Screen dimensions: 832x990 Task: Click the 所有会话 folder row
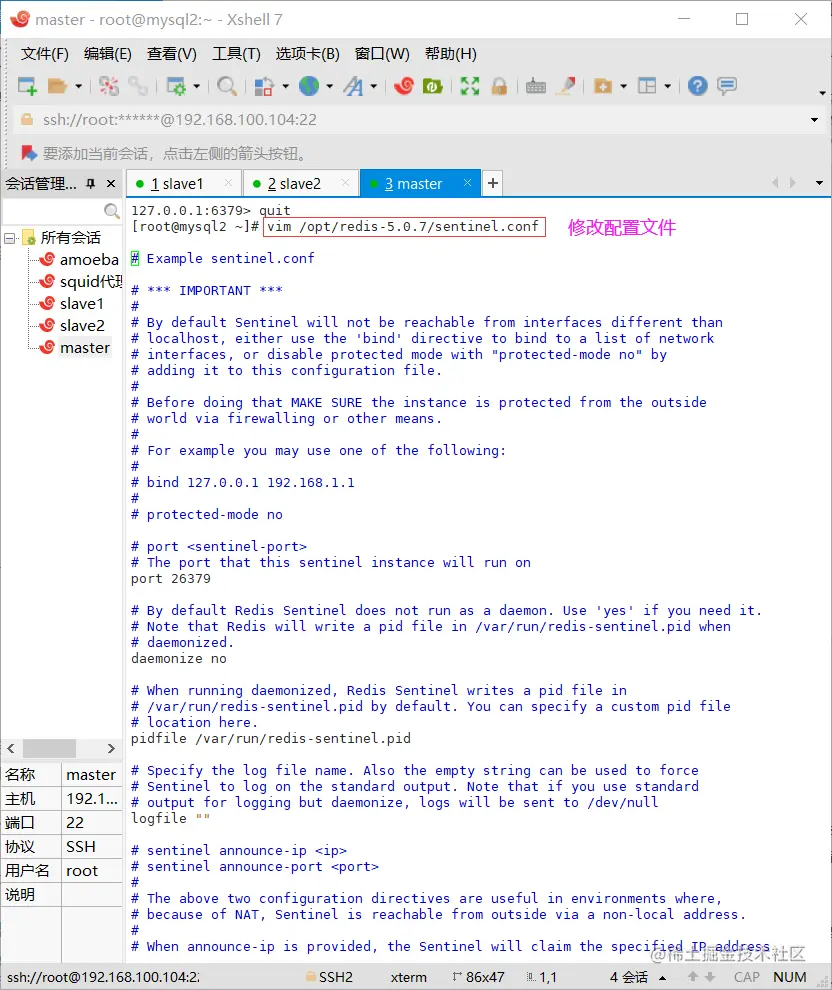click(62, 238)
